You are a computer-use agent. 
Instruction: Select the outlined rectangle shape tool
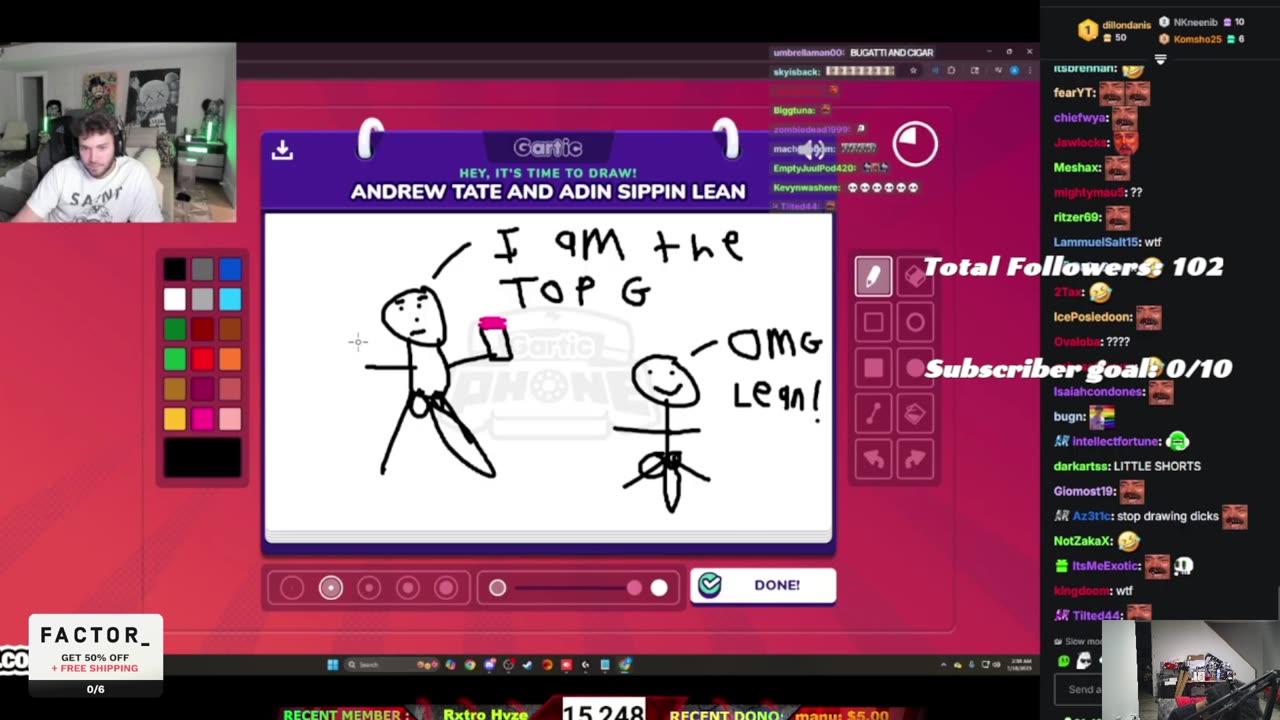[873, 322]
